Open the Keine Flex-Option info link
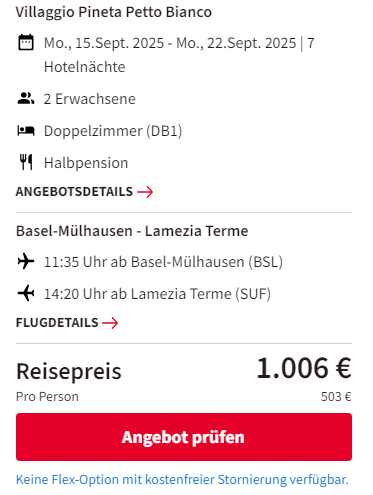 coord(182,480)
